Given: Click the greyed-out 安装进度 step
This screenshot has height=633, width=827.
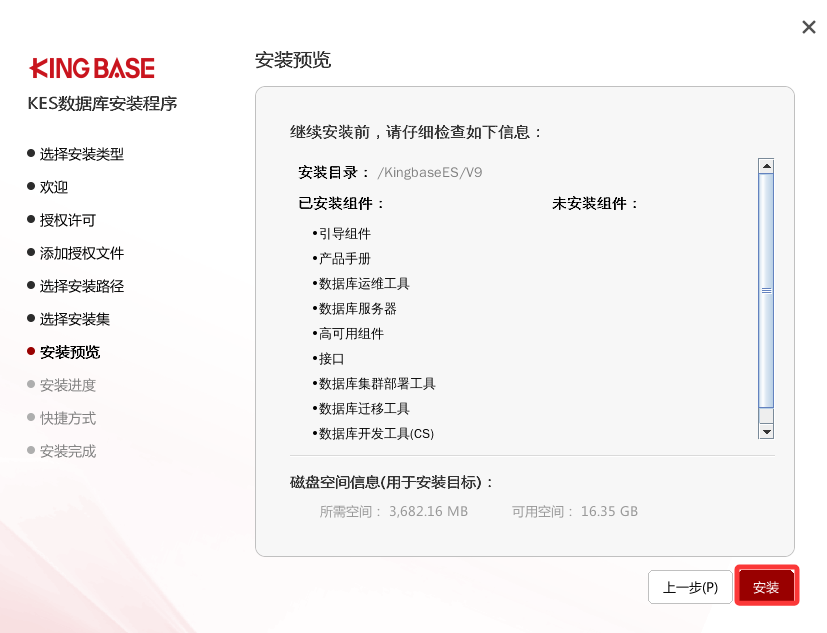Looking at the screenshot, I should point(68,385).
